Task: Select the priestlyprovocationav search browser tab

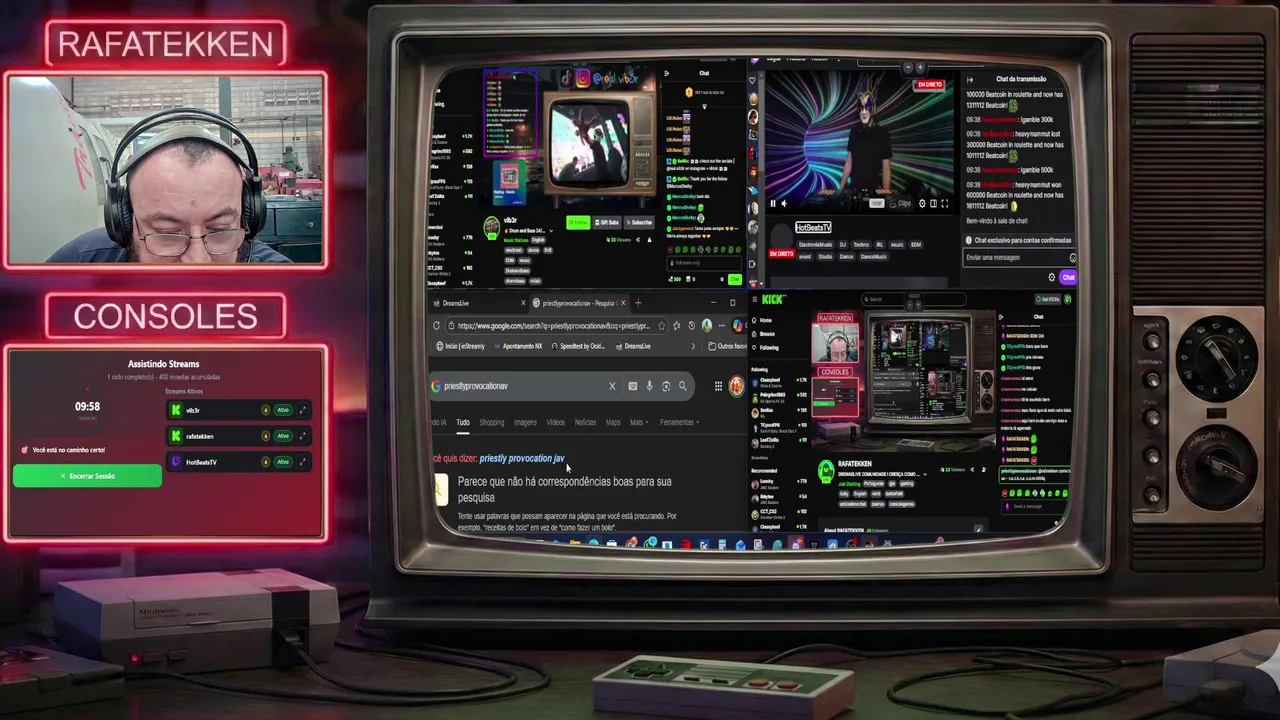Action: pos(580,303)
